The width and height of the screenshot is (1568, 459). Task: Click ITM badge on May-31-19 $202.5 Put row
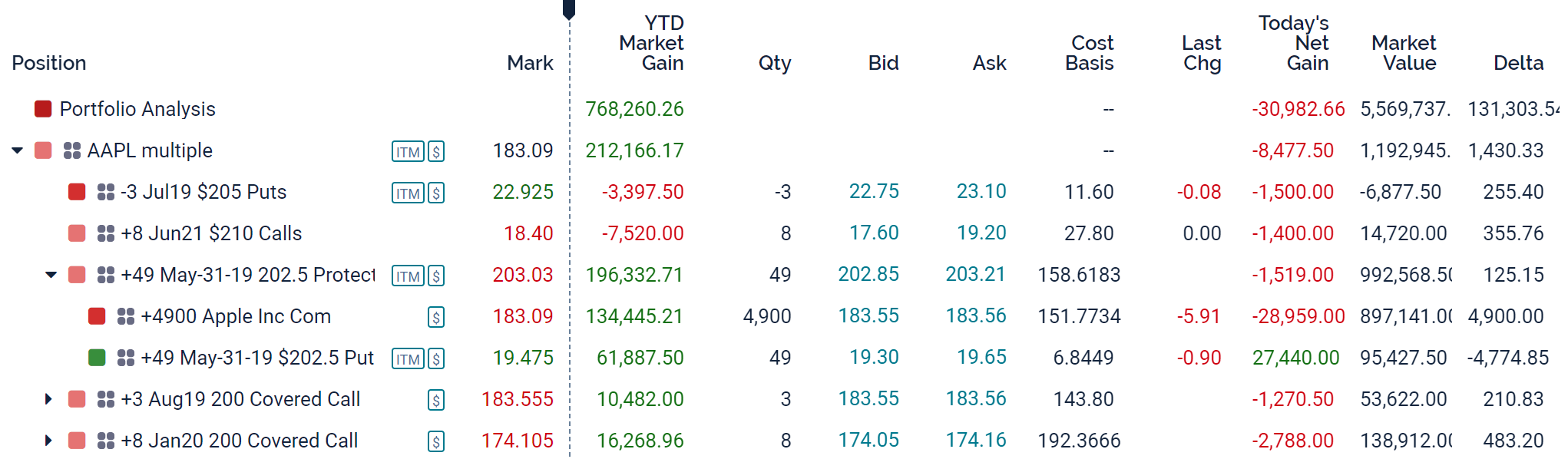point(408,359)
